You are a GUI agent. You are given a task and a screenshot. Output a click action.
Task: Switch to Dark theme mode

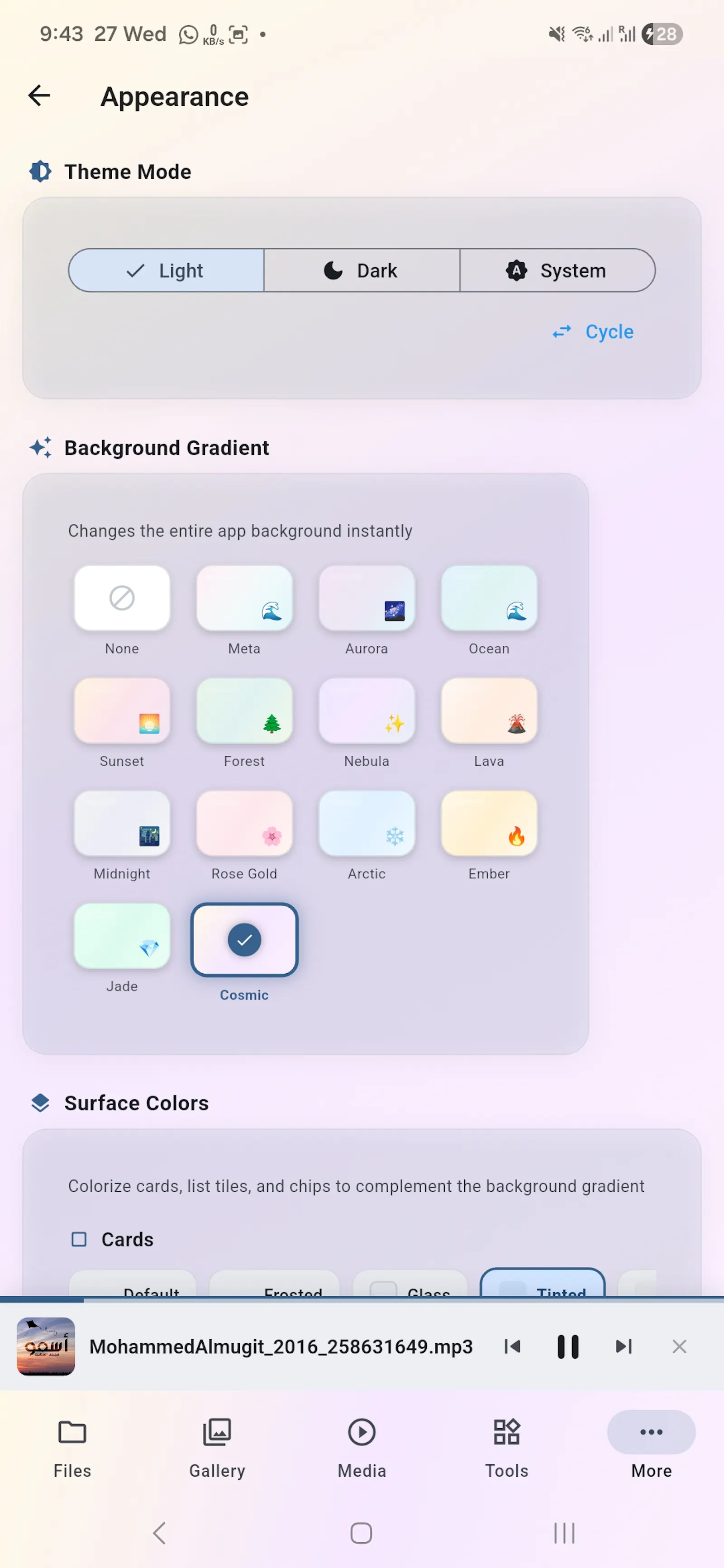coord(362,270)
